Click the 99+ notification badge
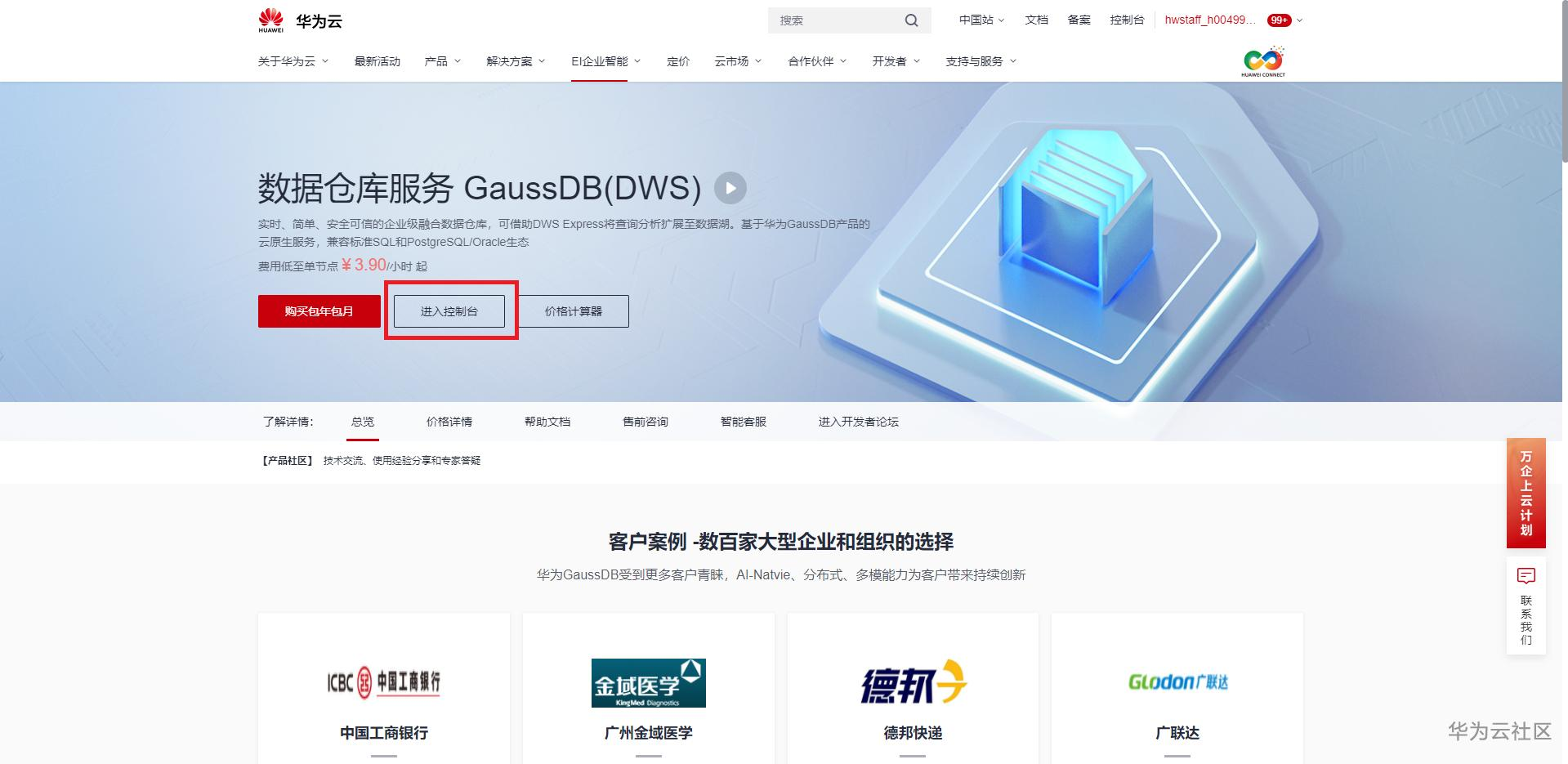 coord(1279,20)
